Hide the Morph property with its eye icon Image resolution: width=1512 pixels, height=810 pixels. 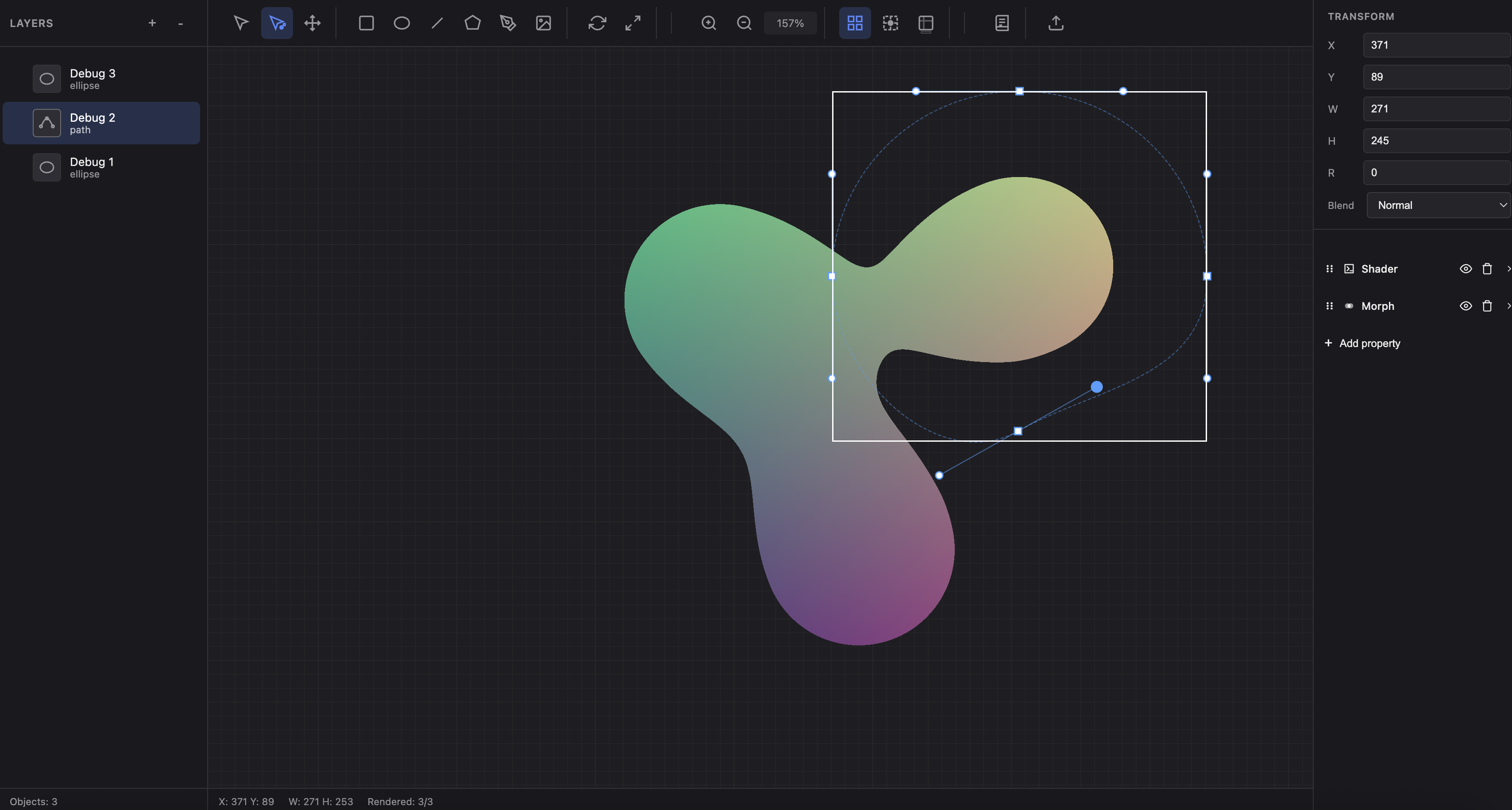(1466, 306)
